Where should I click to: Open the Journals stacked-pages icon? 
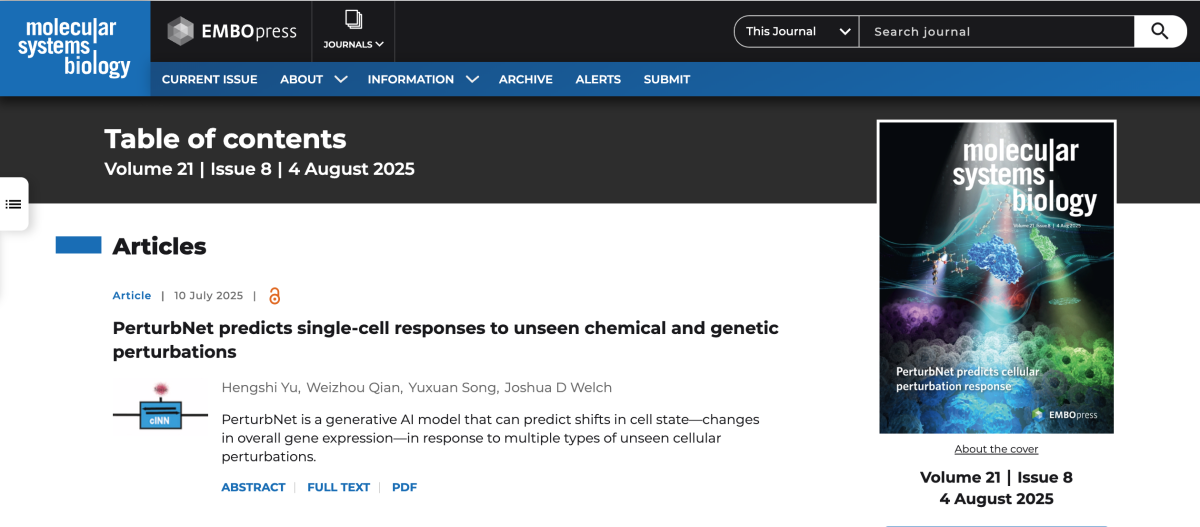point(353,19)
